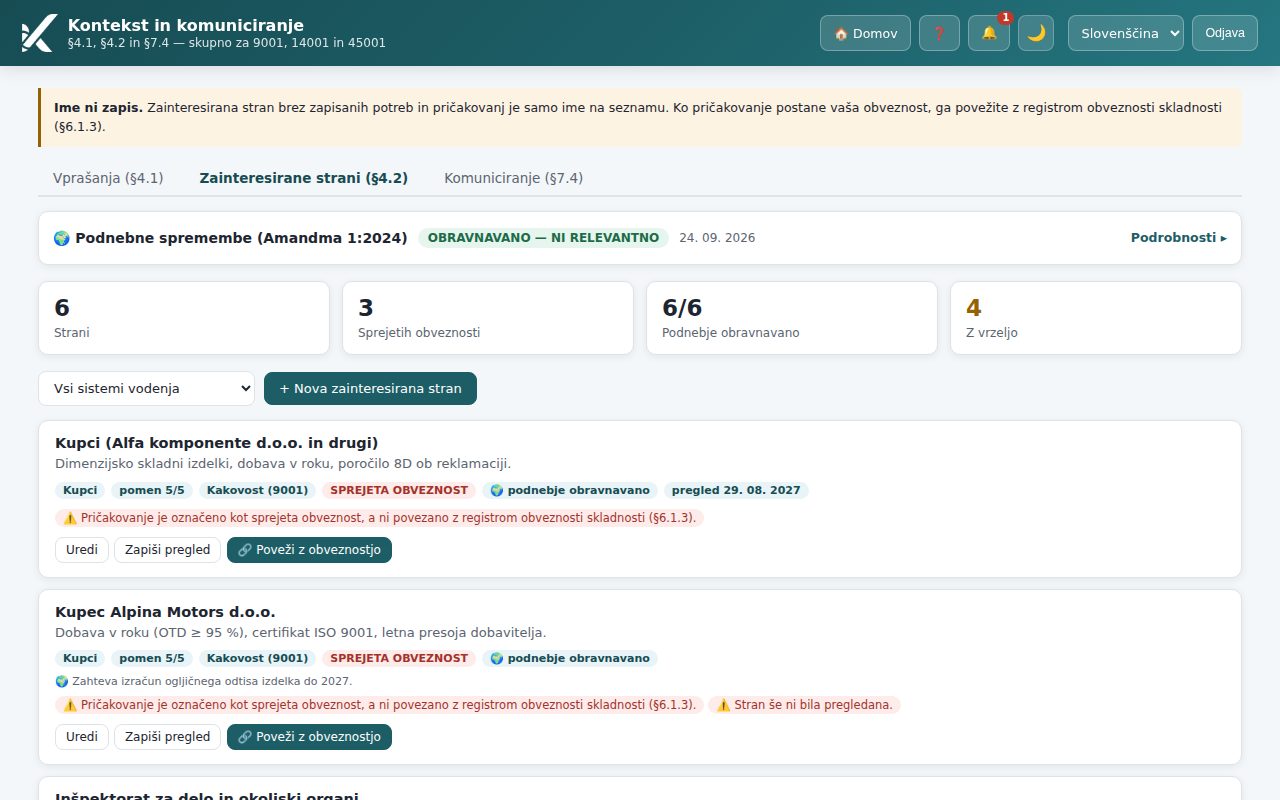Click 'pomen 5/5' tag on Kupec Alpina Motors
The width and height of the screenshot is (1280, 800).
pyautogui.click(x=152, y=658)
